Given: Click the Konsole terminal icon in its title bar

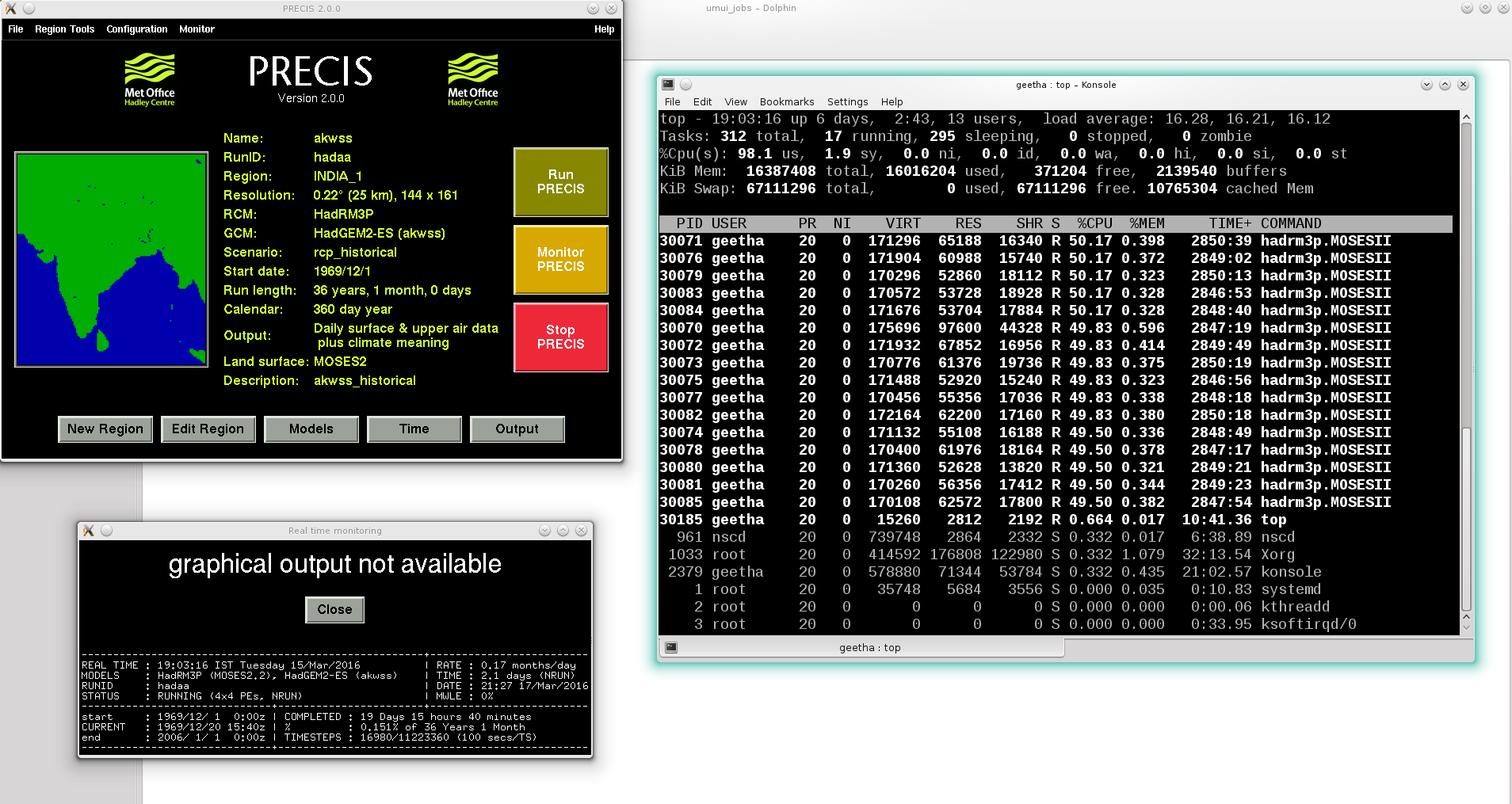Looking at the screenshot, I should point(668,85).
